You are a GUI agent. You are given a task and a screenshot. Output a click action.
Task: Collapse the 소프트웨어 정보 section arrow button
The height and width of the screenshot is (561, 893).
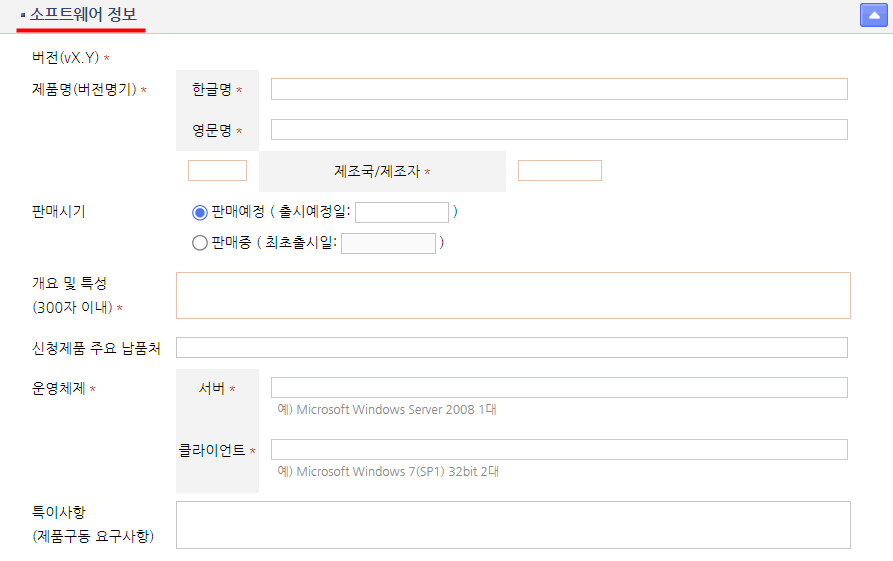pyautogui.click(x=873, y=15)
